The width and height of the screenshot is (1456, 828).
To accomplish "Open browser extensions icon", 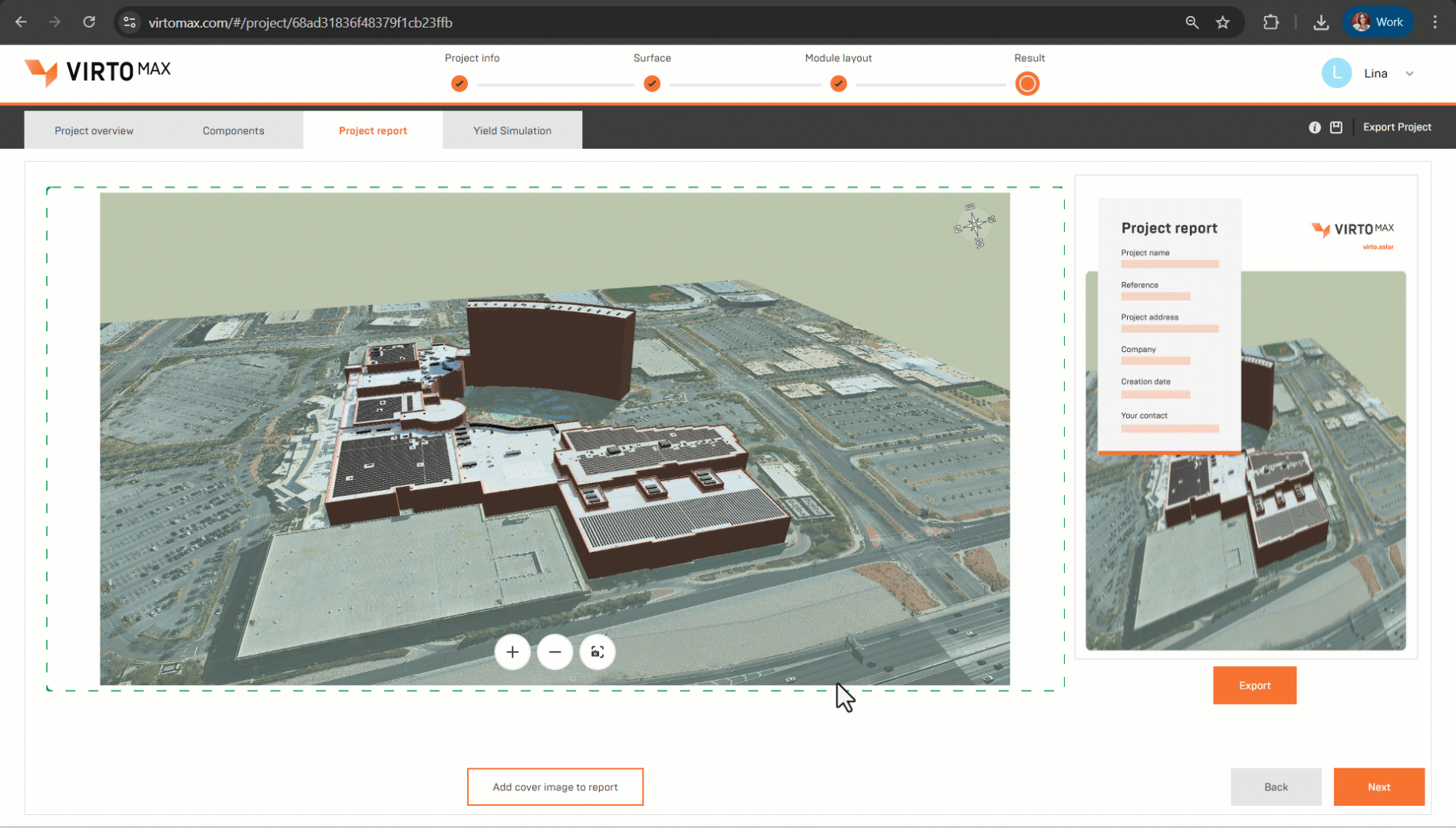I will click(1270, 22).
